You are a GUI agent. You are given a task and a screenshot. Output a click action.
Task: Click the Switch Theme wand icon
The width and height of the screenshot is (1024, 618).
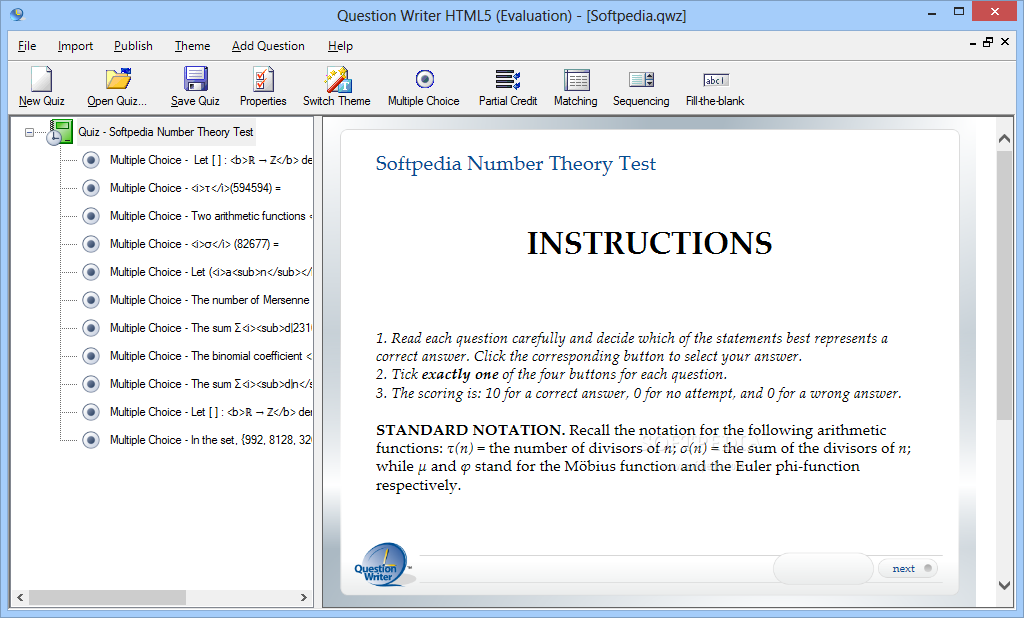[x=338, y=80]
